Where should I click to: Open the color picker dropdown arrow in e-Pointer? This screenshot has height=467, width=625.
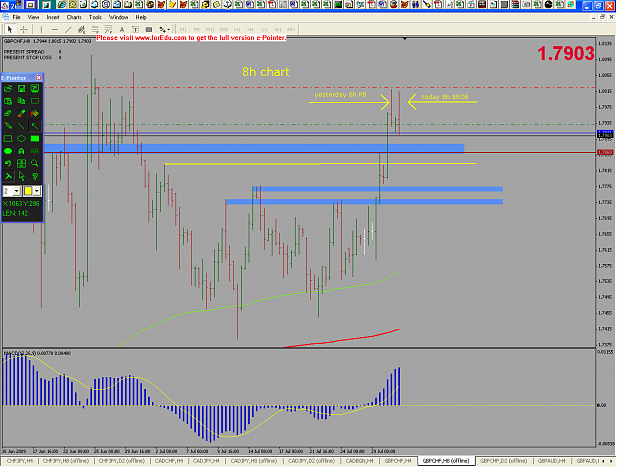pos(37,191)
